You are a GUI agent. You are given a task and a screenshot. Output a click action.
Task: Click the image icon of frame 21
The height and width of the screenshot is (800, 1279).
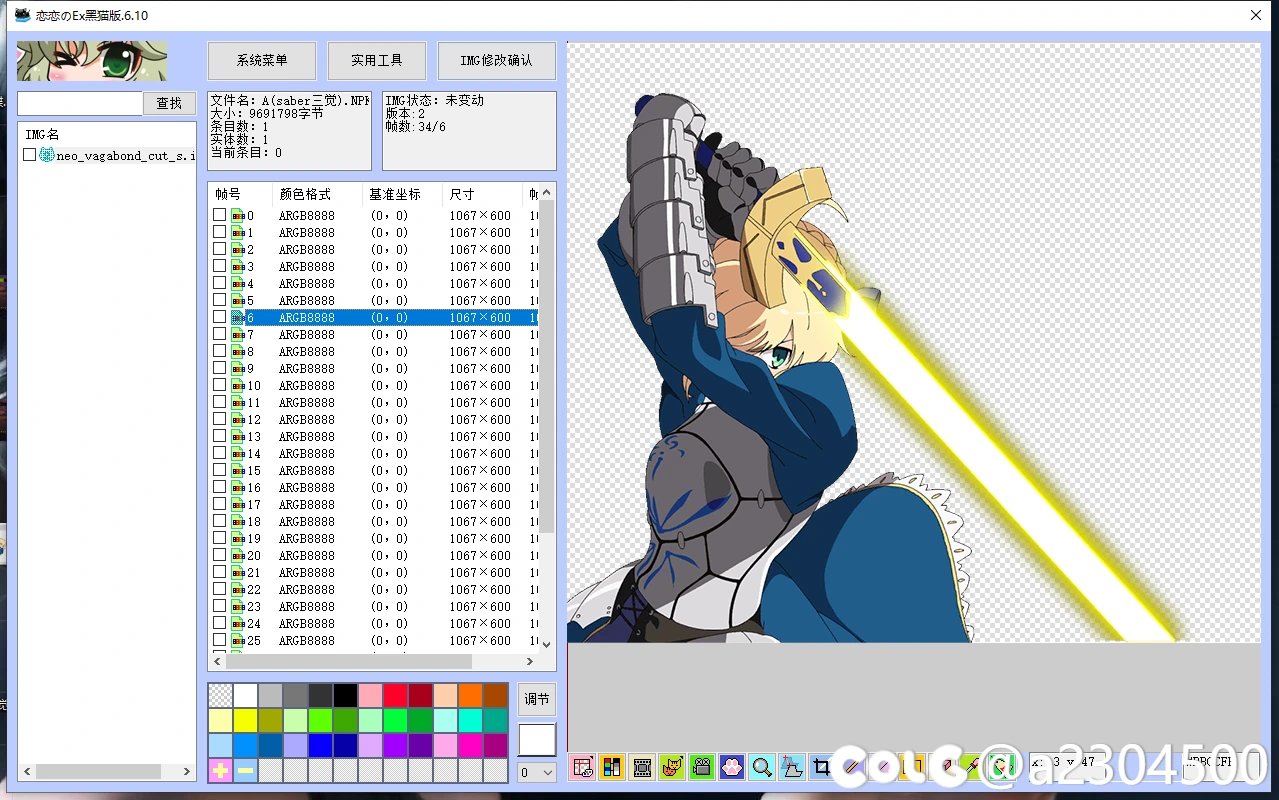point(238,573)
